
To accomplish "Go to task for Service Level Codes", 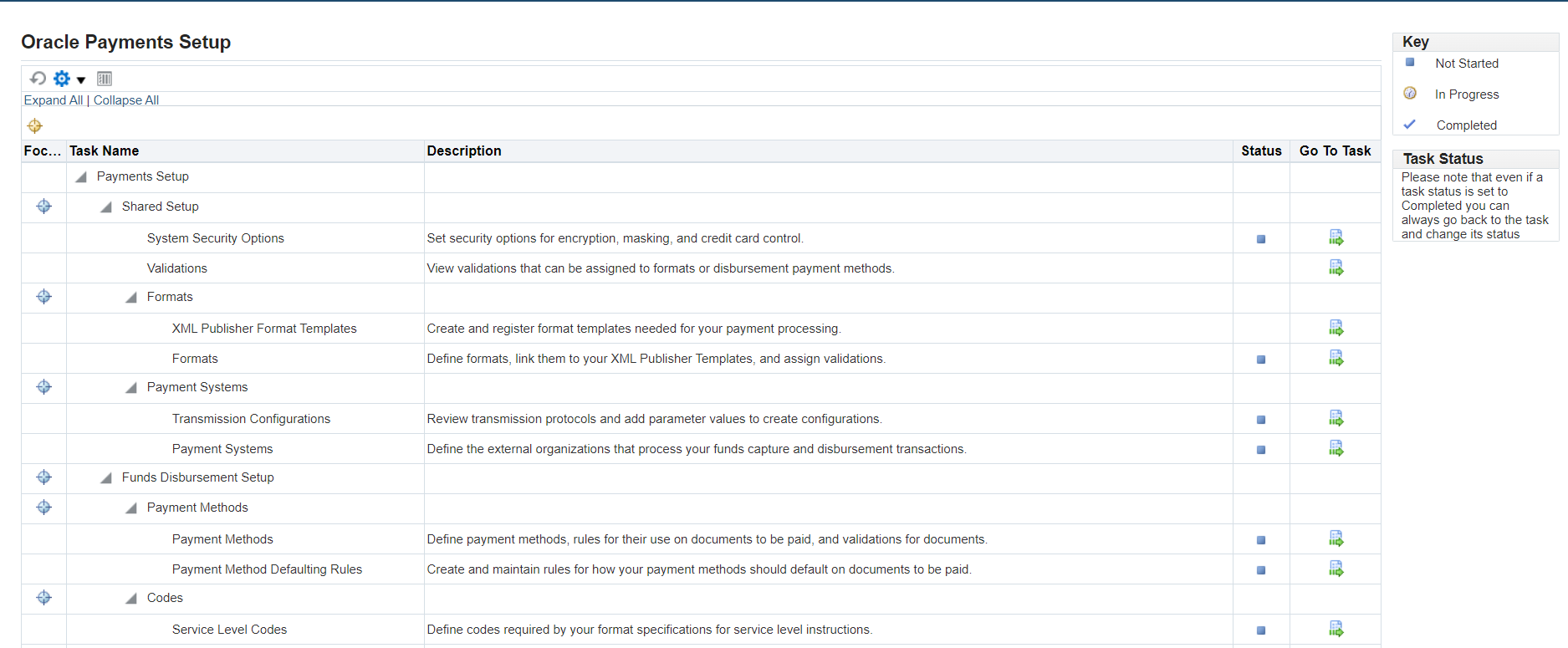I will [x=1336, y=630].
